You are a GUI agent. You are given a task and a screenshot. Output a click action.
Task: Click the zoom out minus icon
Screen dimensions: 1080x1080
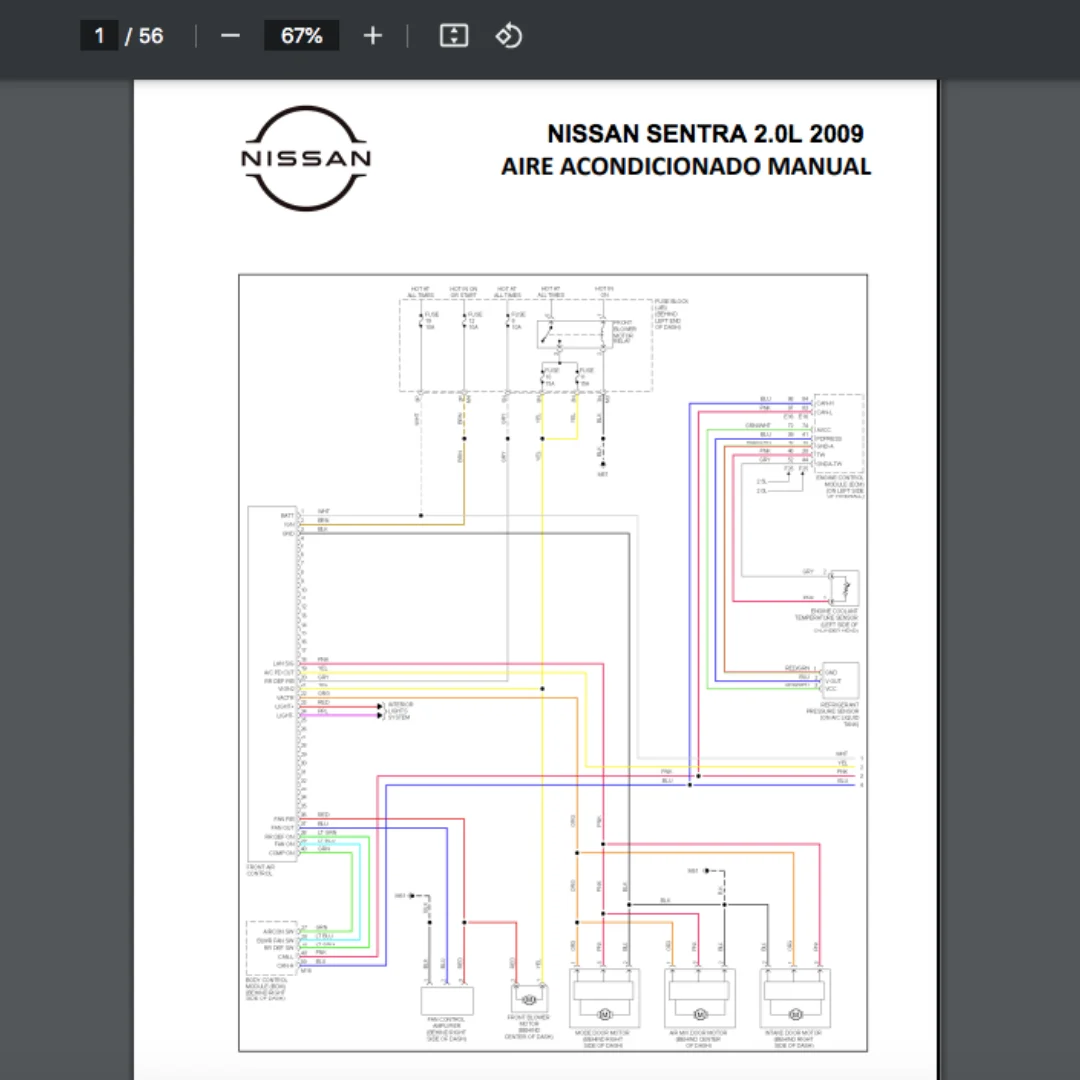230,36
